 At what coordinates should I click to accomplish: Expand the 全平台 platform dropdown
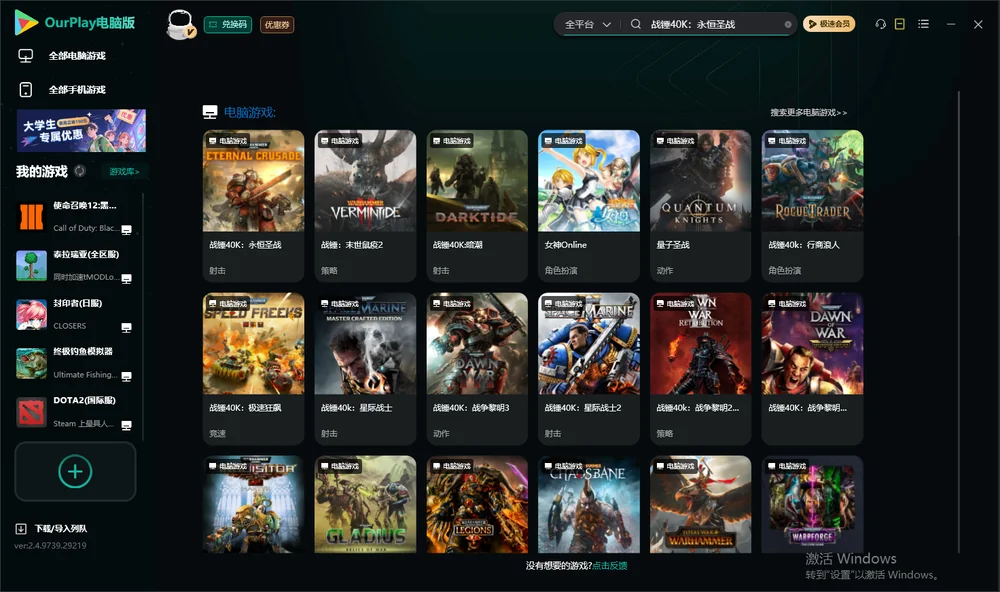(587, 24)
